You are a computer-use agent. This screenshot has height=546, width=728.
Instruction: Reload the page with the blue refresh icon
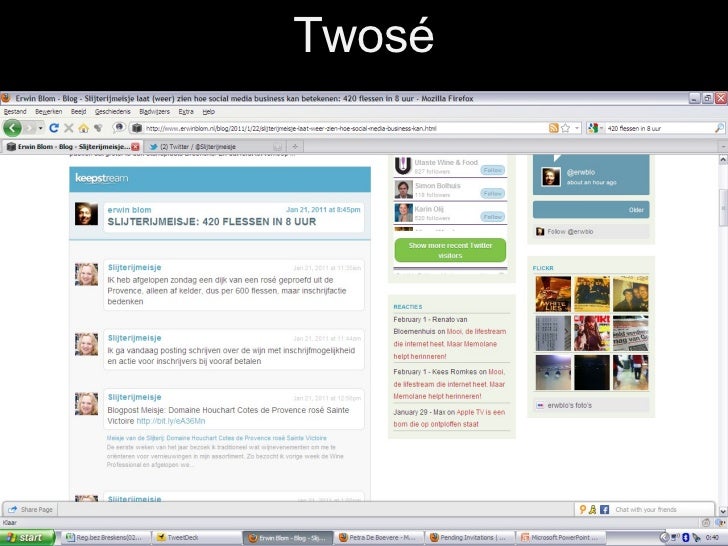click(x=54, y=128)
